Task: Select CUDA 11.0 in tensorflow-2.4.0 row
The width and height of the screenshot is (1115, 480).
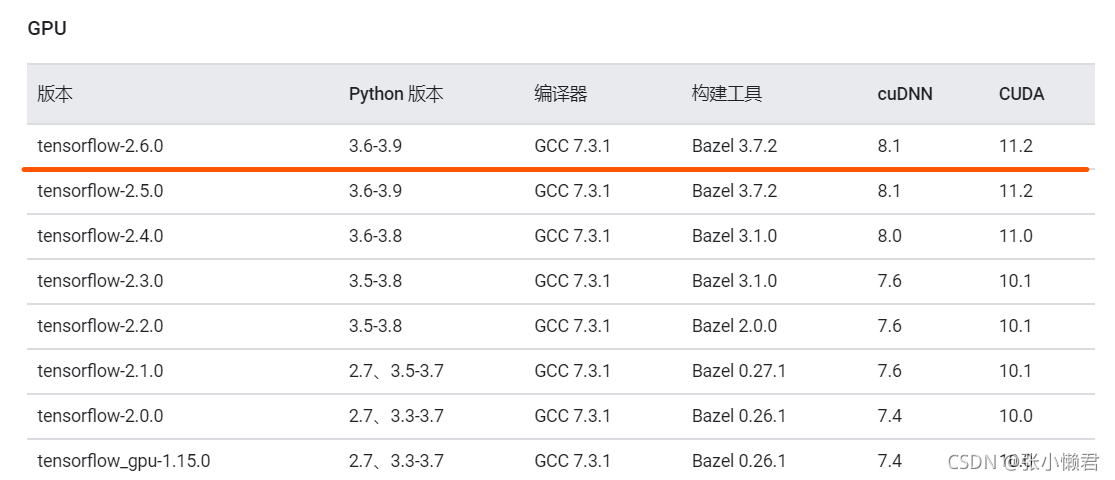Action: [x=1015, y=235]
